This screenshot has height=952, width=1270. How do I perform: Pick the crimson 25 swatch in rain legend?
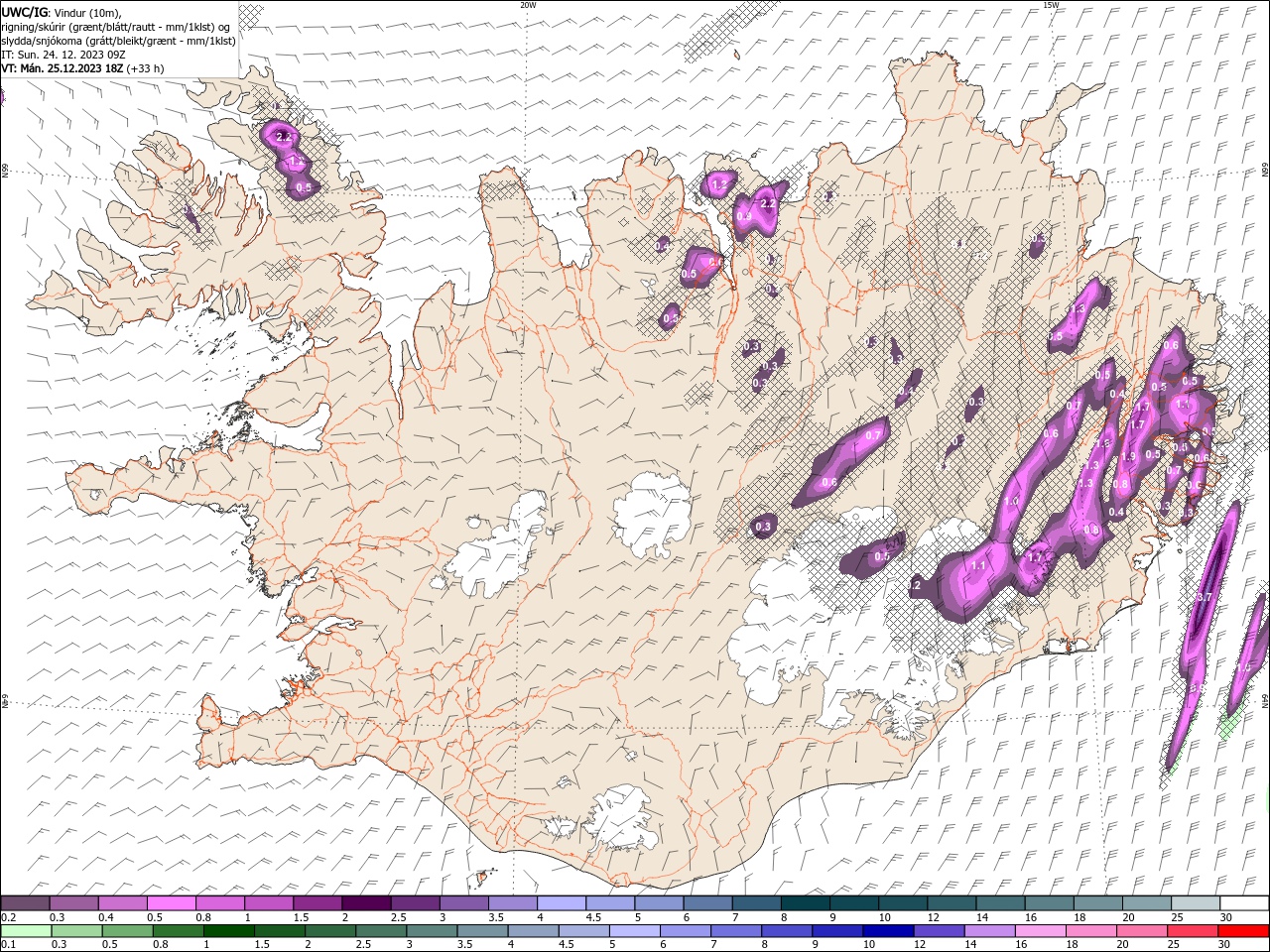pyautogui.click(x=1193, y=931)
